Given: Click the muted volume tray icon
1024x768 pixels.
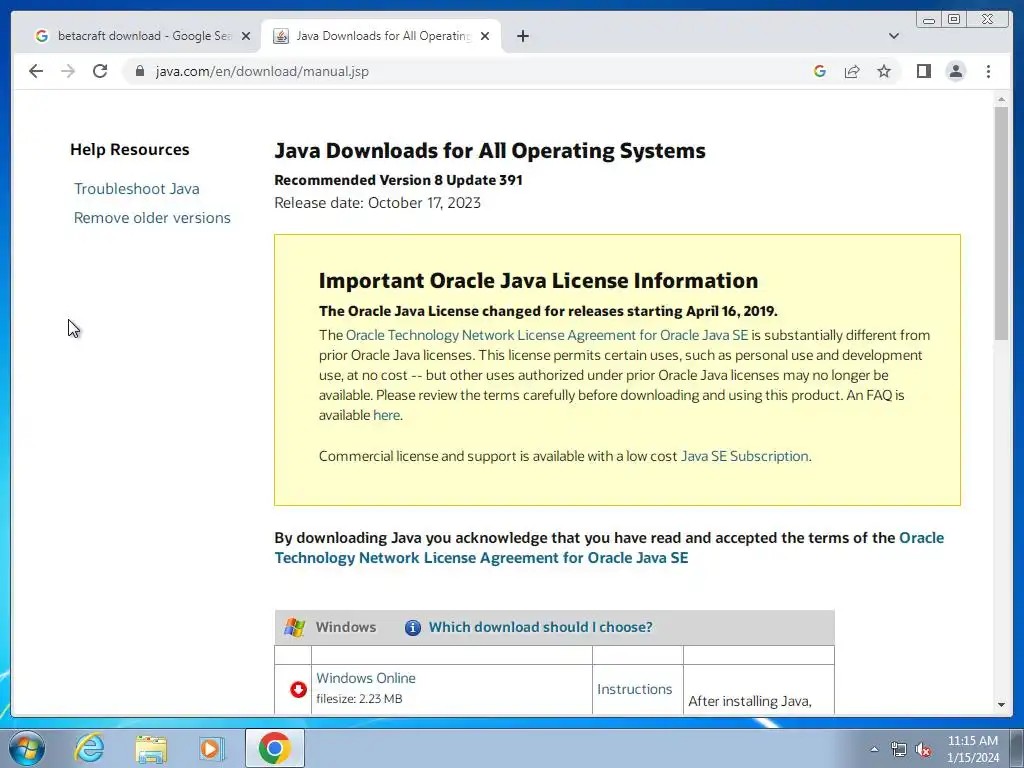Looking at the screenshot, I should point(923,749).
